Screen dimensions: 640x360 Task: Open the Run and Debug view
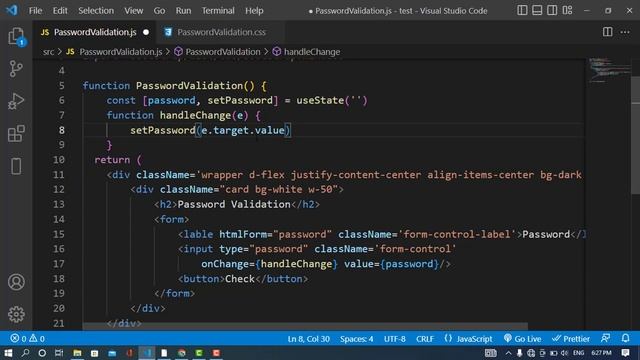click(x=16, y=101)
